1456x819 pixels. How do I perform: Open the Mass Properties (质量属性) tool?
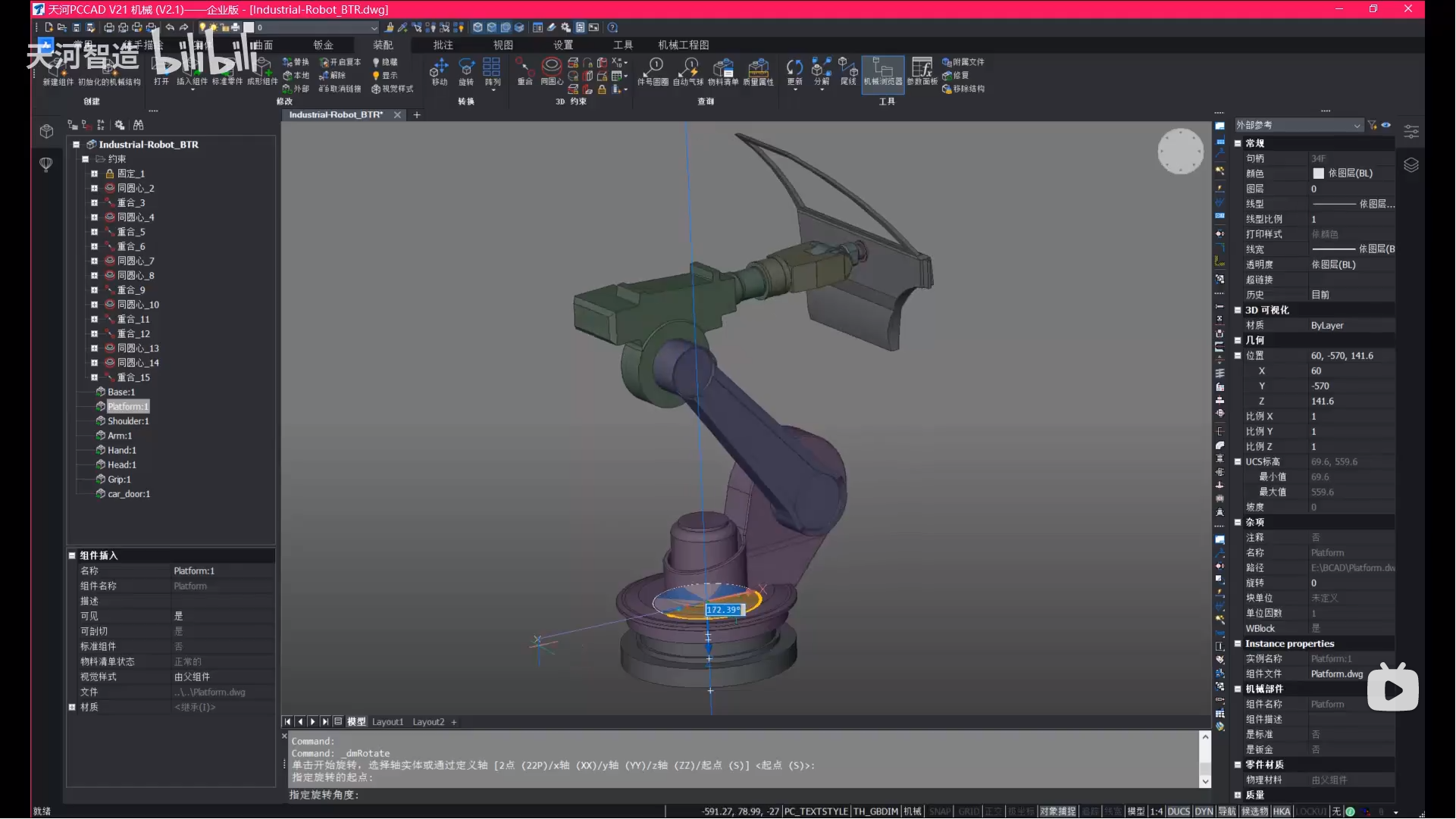coord(758,72)
